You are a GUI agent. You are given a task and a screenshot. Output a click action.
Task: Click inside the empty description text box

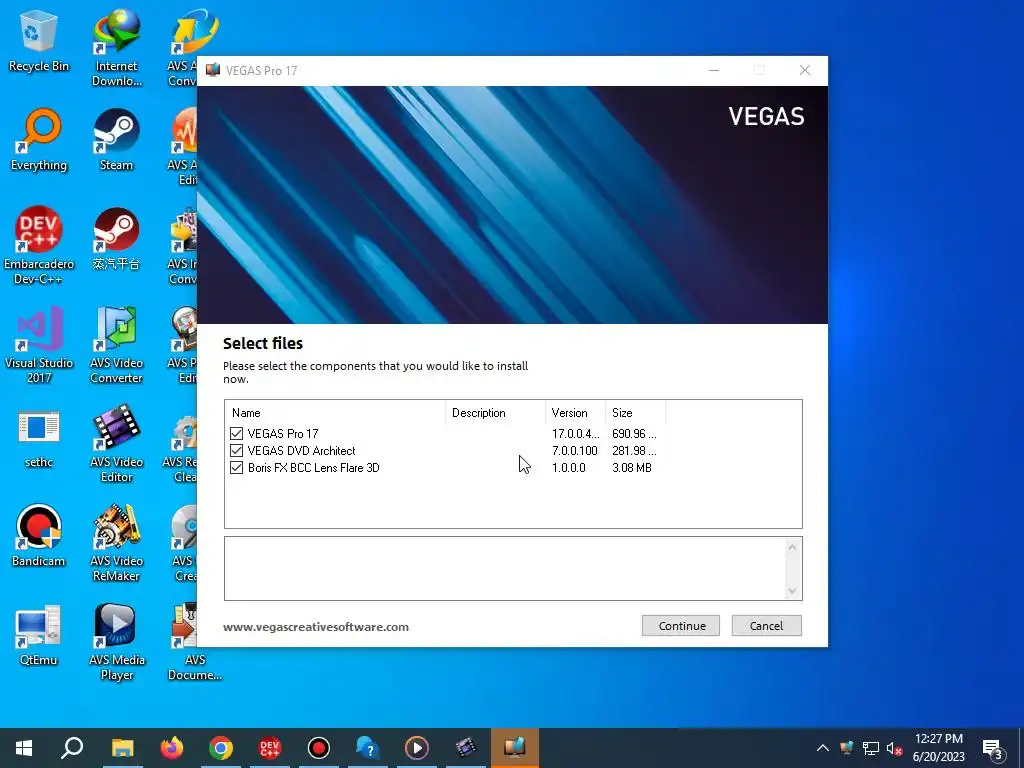point(504,568)
